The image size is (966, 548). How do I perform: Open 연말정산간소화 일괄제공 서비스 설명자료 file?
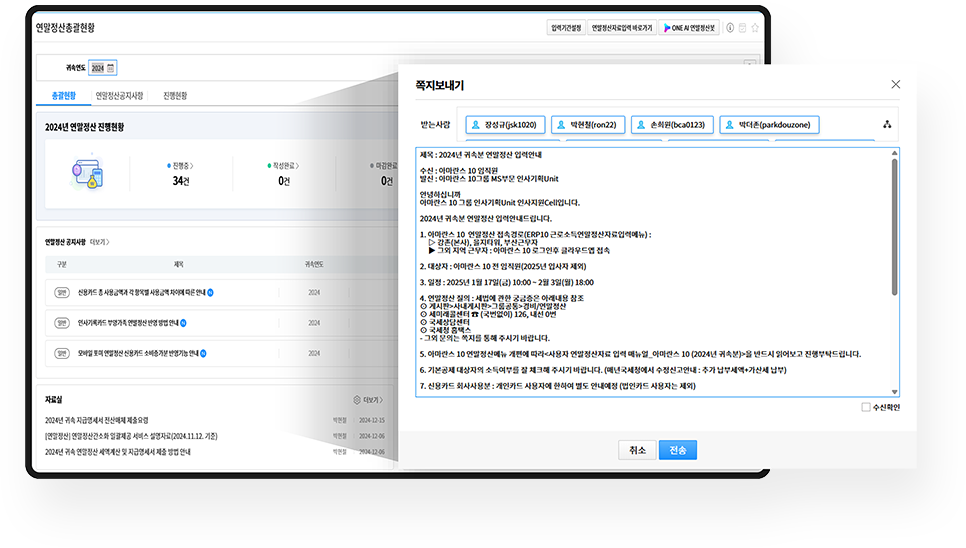[x=131, y=436]
